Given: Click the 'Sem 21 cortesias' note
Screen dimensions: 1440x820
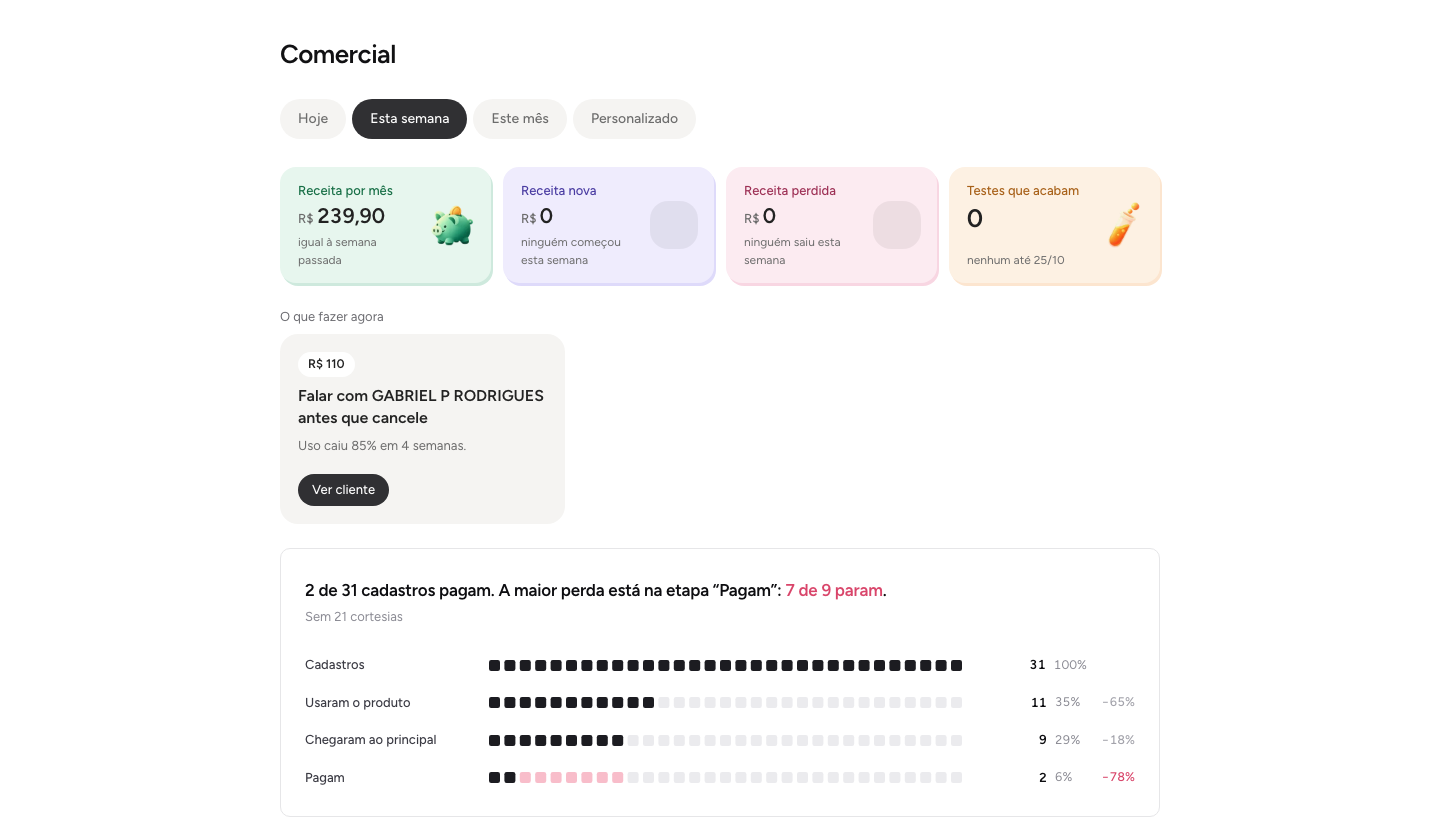Looking at the screenshot, I should 354,617.
